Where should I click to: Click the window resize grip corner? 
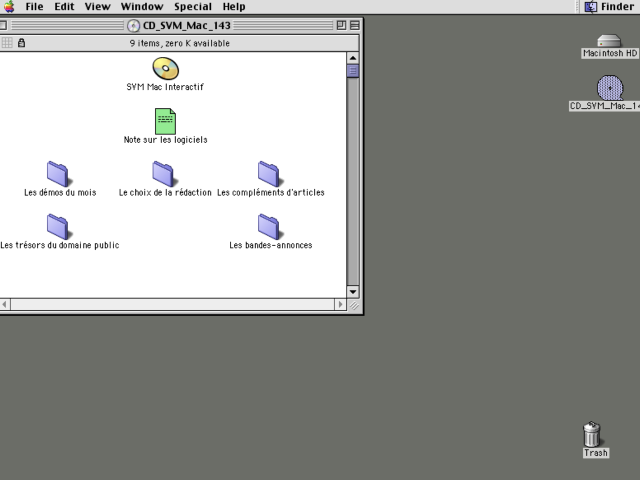354,305
